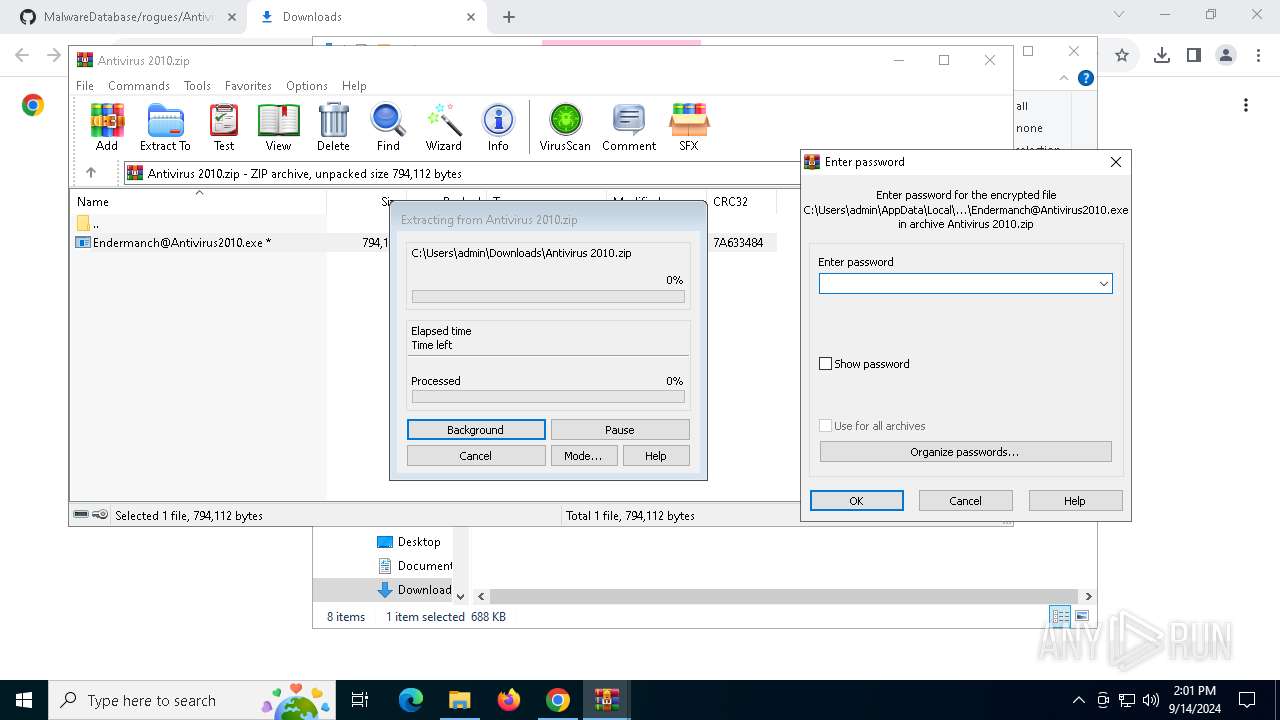Launch Firefox from taskbar
This screenshot has height=720, width=1280.
point(508,700)
